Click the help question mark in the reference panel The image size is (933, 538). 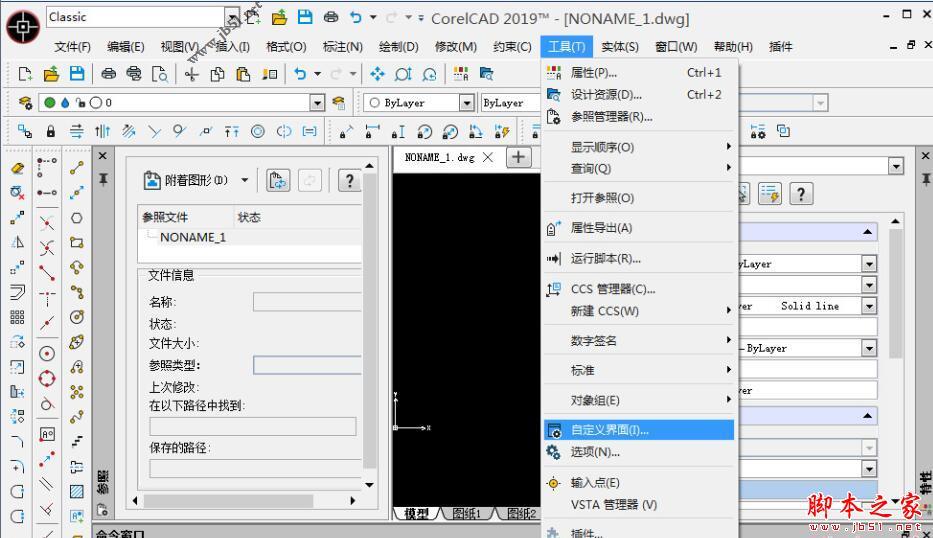pos(349,180)
